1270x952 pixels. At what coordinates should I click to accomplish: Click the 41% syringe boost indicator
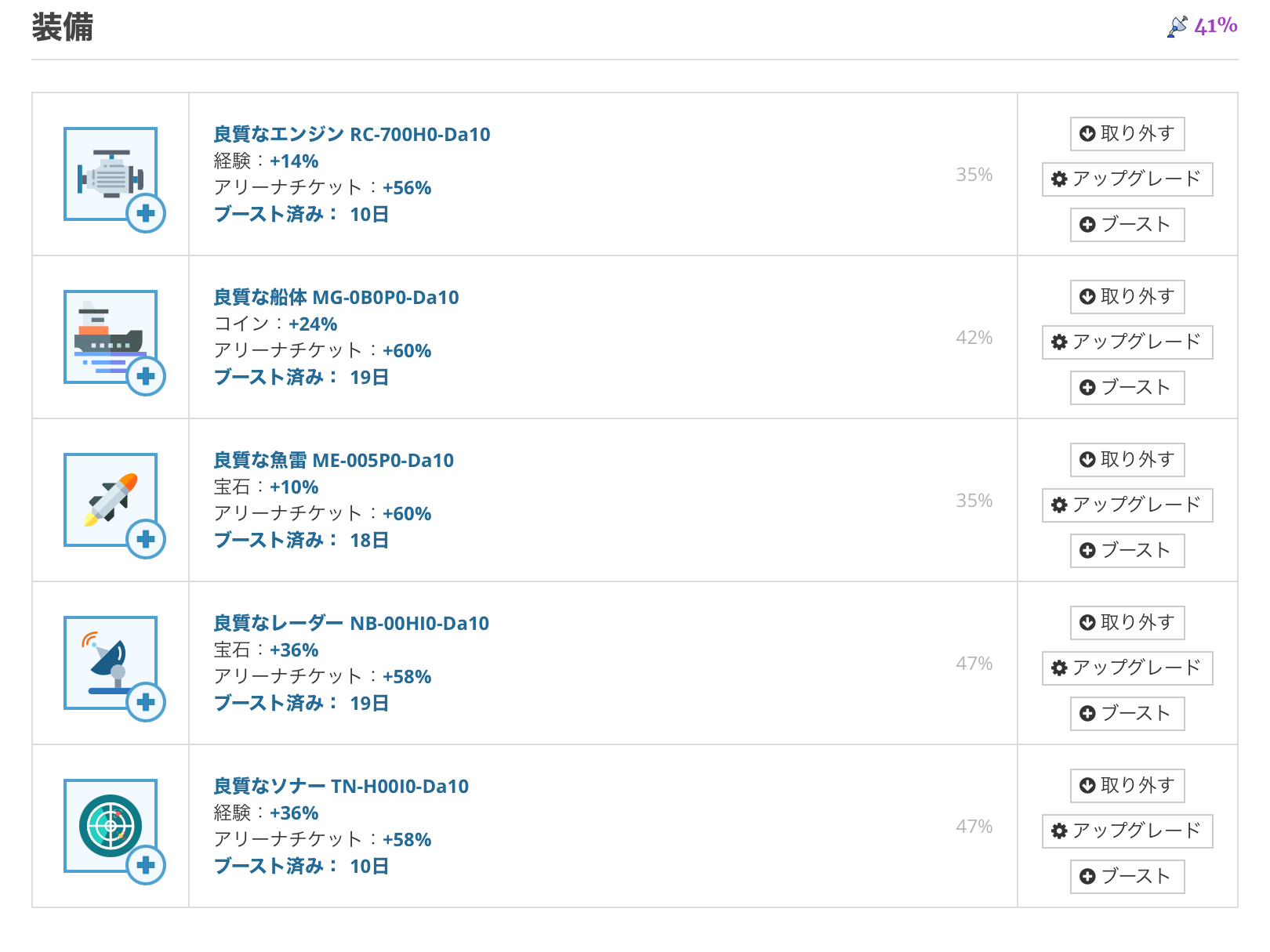1203,27
